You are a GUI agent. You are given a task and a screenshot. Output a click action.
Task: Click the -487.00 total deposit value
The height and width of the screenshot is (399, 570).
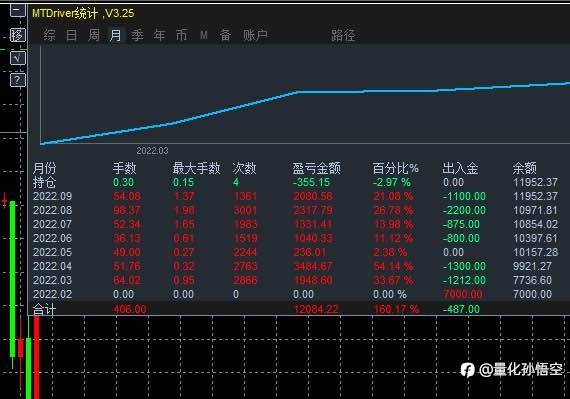coord(461,309)
